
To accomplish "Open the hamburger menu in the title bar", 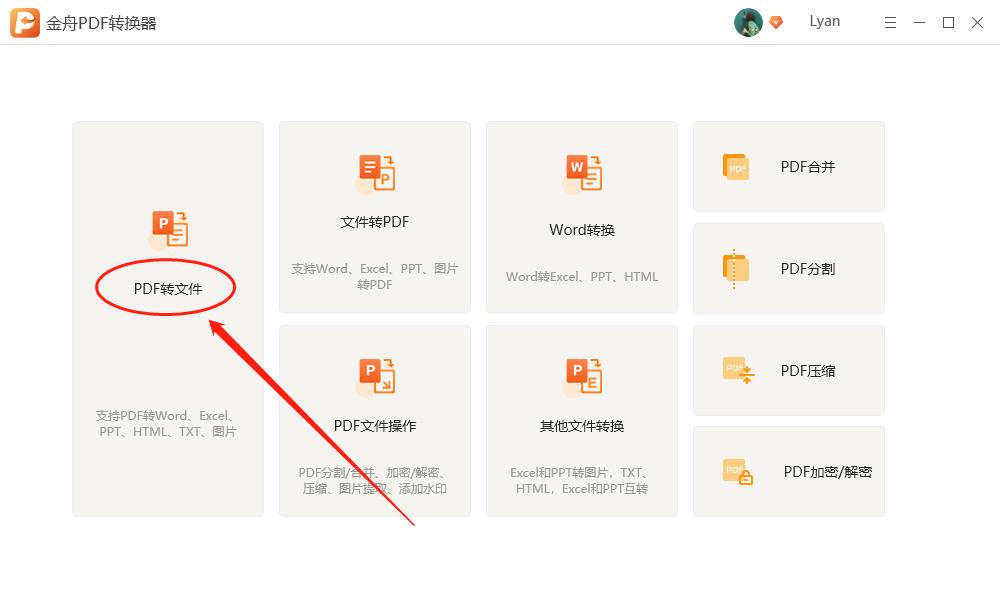I will [890, 21].
